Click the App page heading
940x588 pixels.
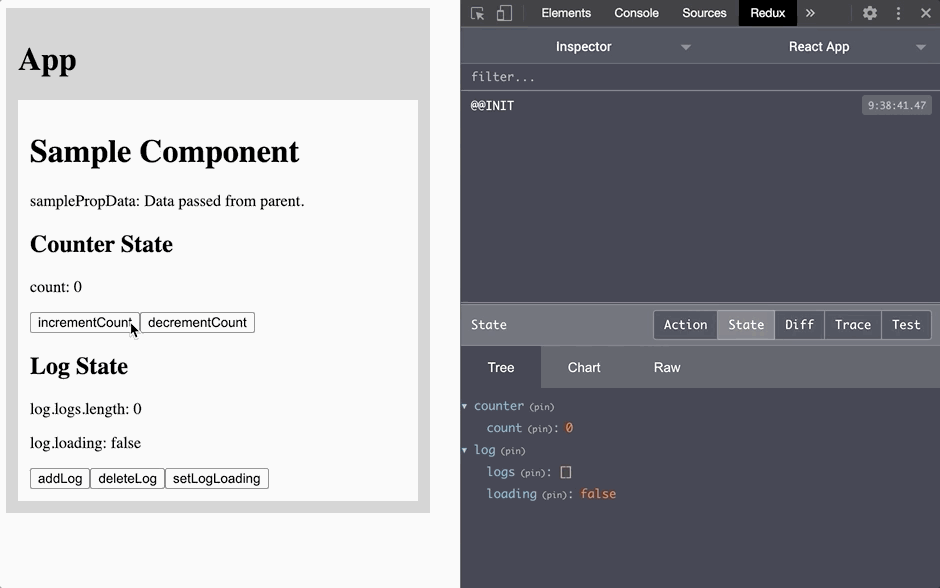tap(47, 60)
